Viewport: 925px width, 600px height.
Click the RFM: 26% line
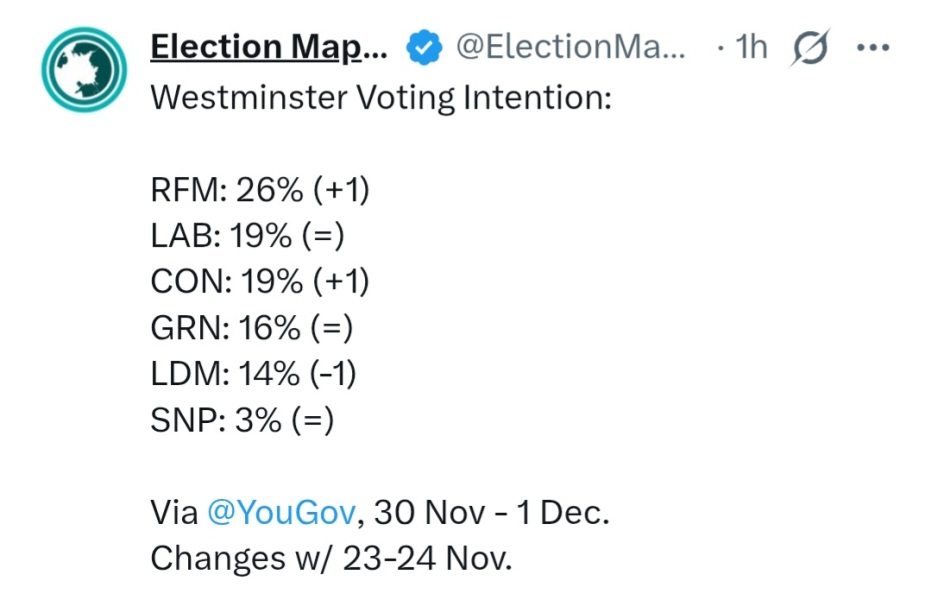260,190
